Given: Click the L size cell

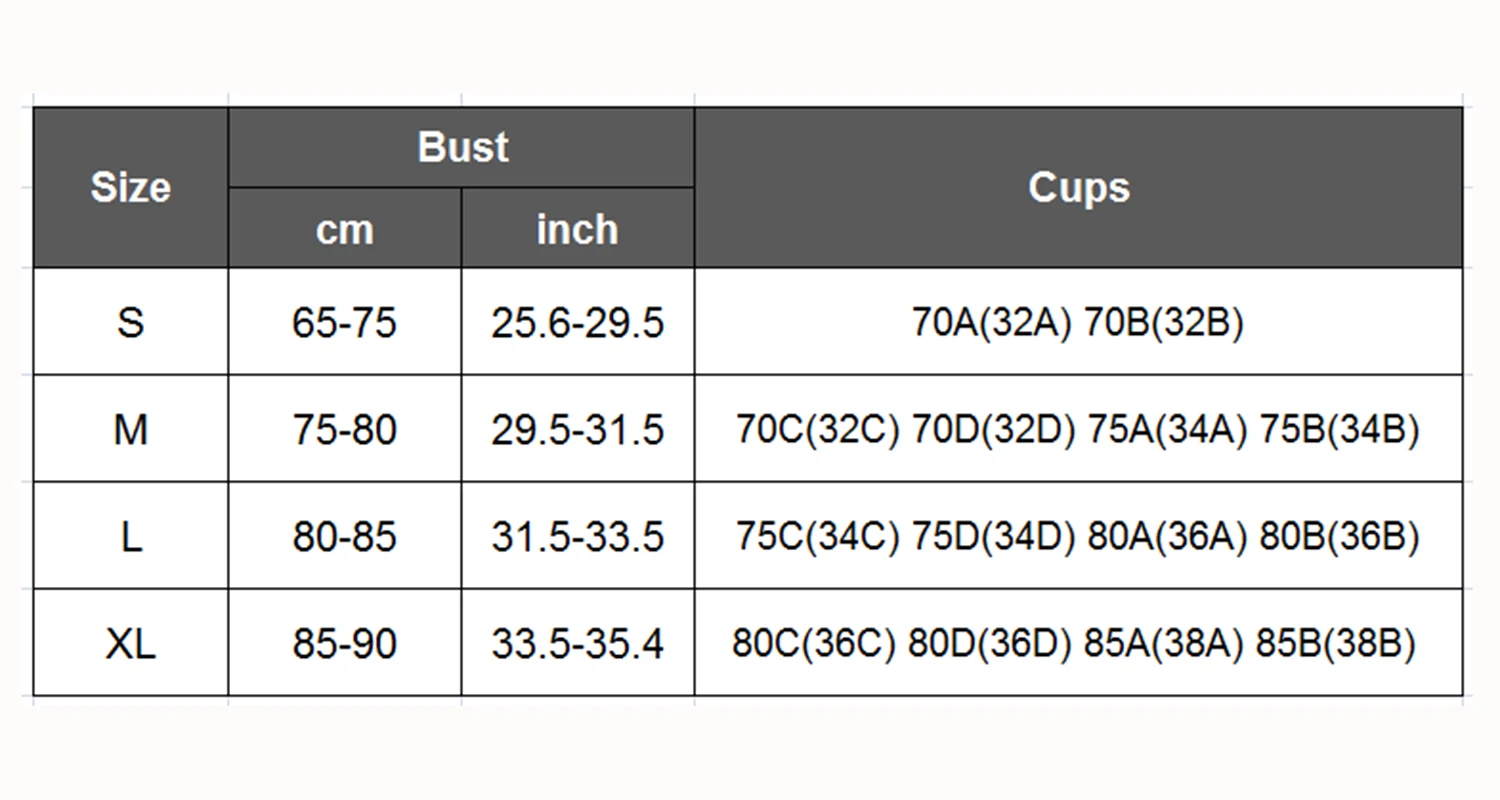Looking at the screenshot, I should (131, 536).
